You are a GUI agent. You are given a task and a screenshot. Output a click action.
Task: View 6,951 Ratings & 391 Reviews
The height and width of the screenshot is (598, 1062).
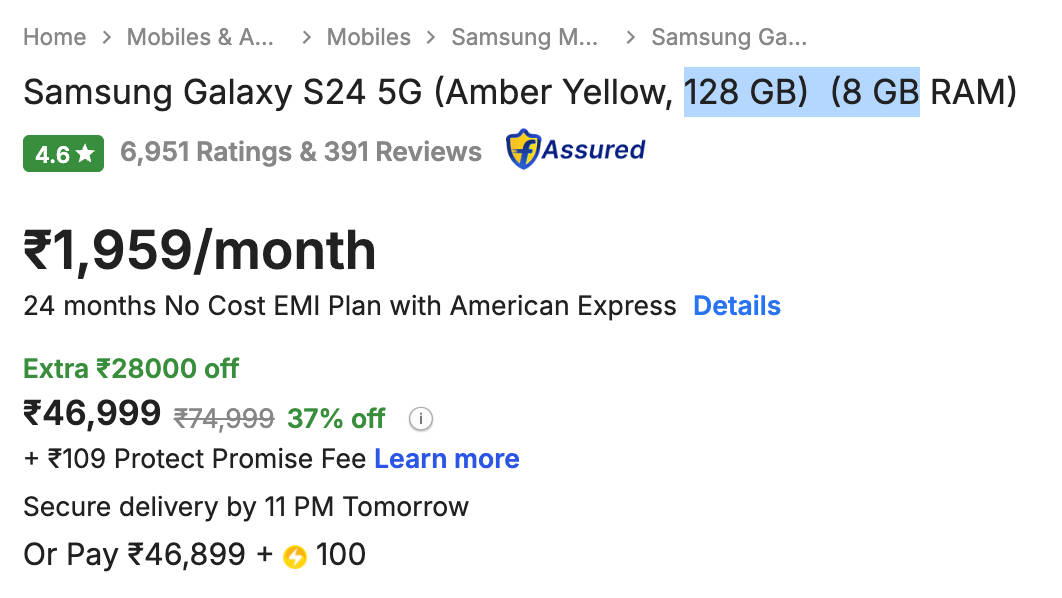tap(300, 152)
